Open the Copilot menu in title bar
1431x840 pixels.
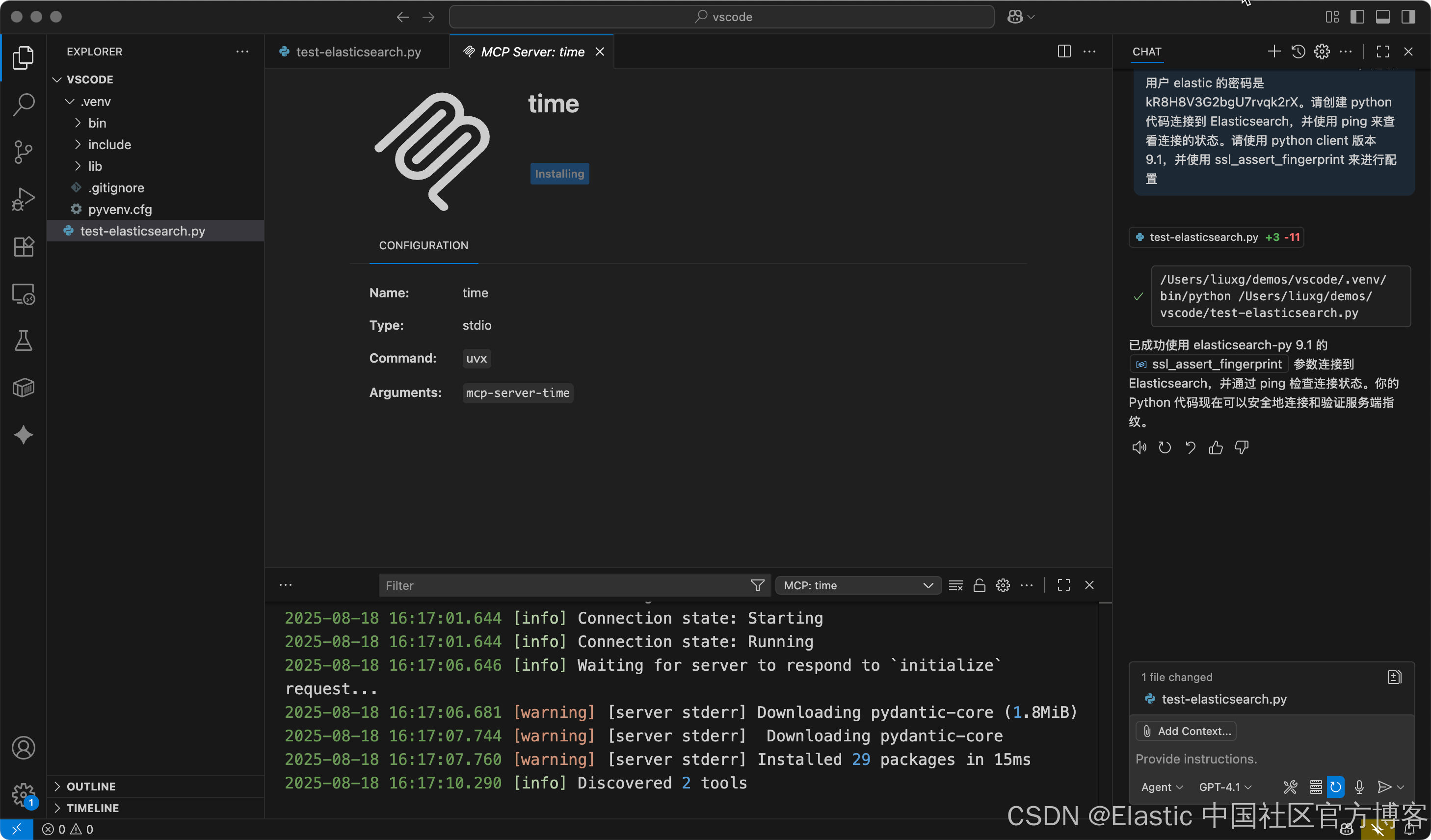(x=1020, y=17)
